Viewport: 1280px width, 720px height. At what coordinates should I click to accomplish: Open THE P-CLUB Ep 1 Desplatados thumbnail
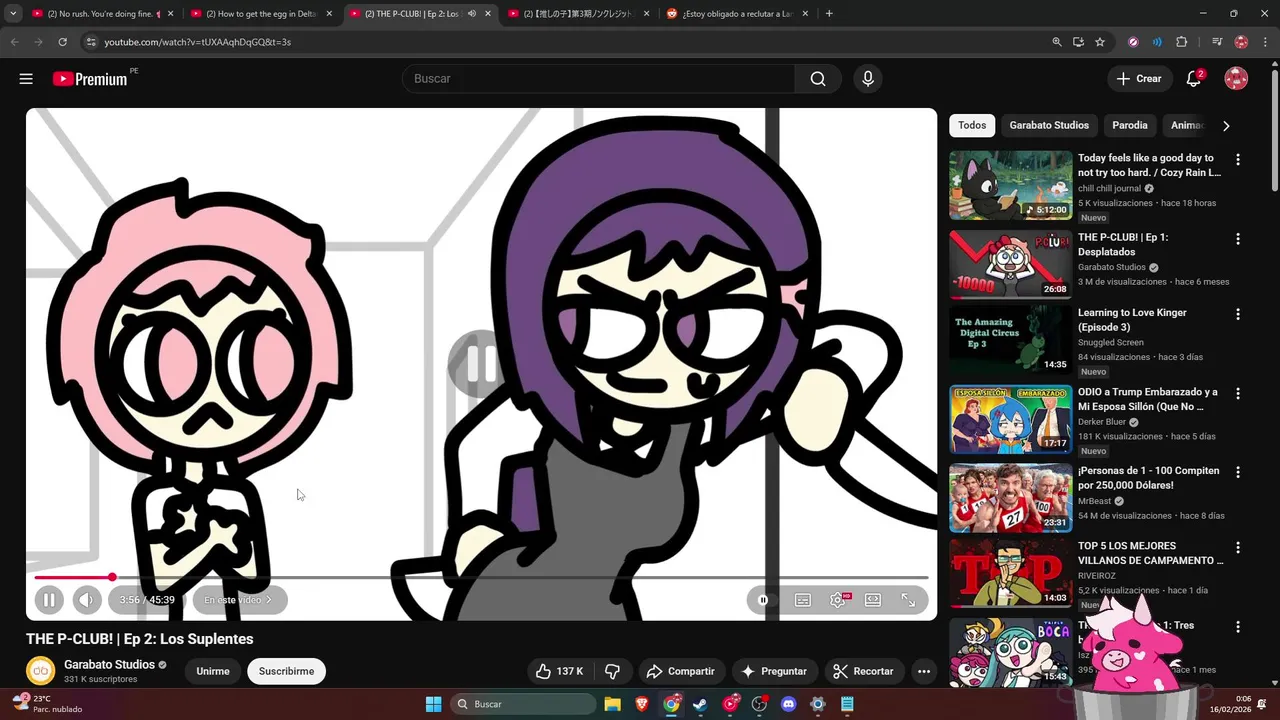pyautogui.click(x=1010, y=264)
